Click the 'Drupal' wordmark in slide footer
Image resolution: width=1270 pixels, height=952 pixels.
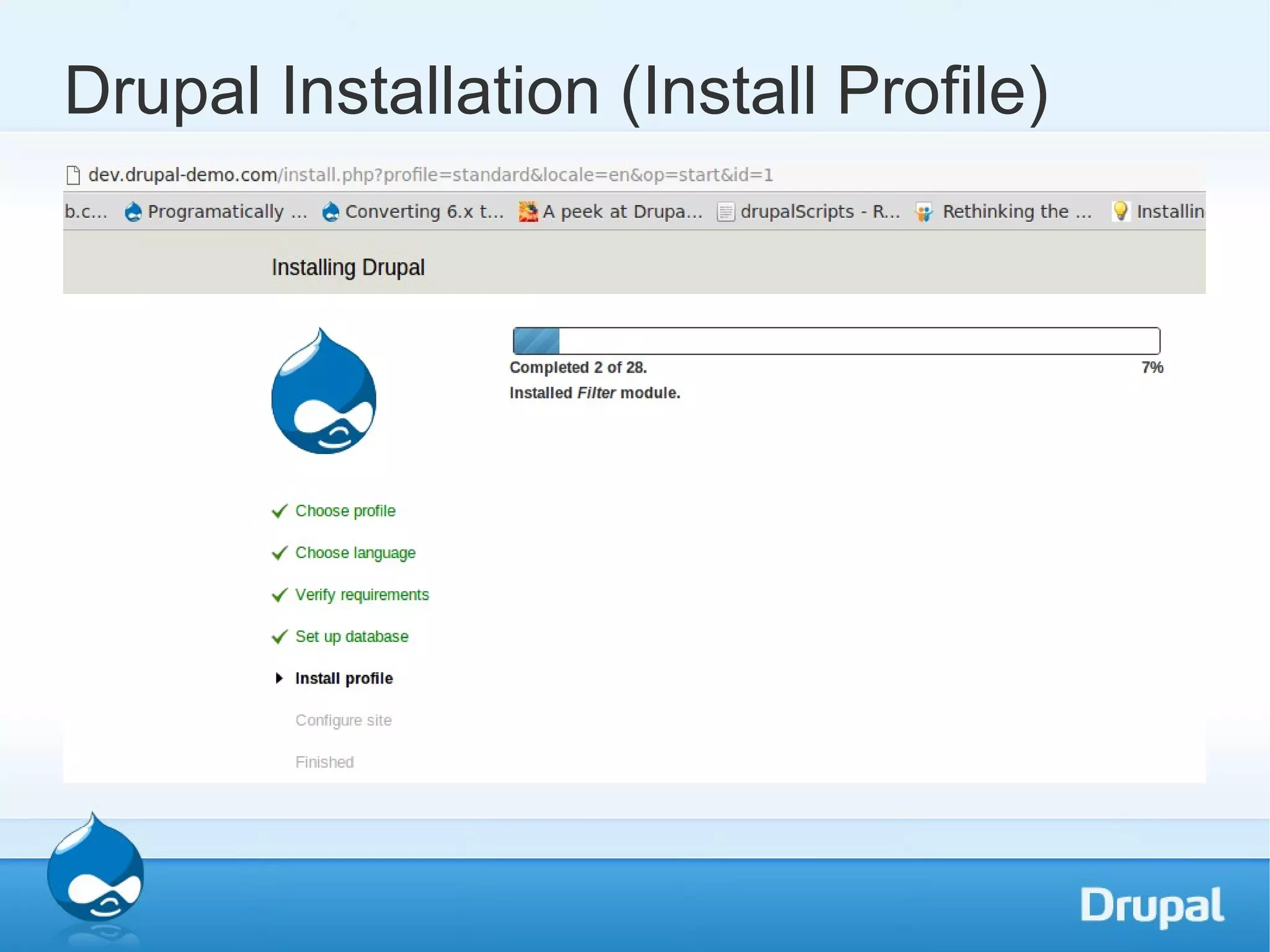click(x=1152, y=906)
